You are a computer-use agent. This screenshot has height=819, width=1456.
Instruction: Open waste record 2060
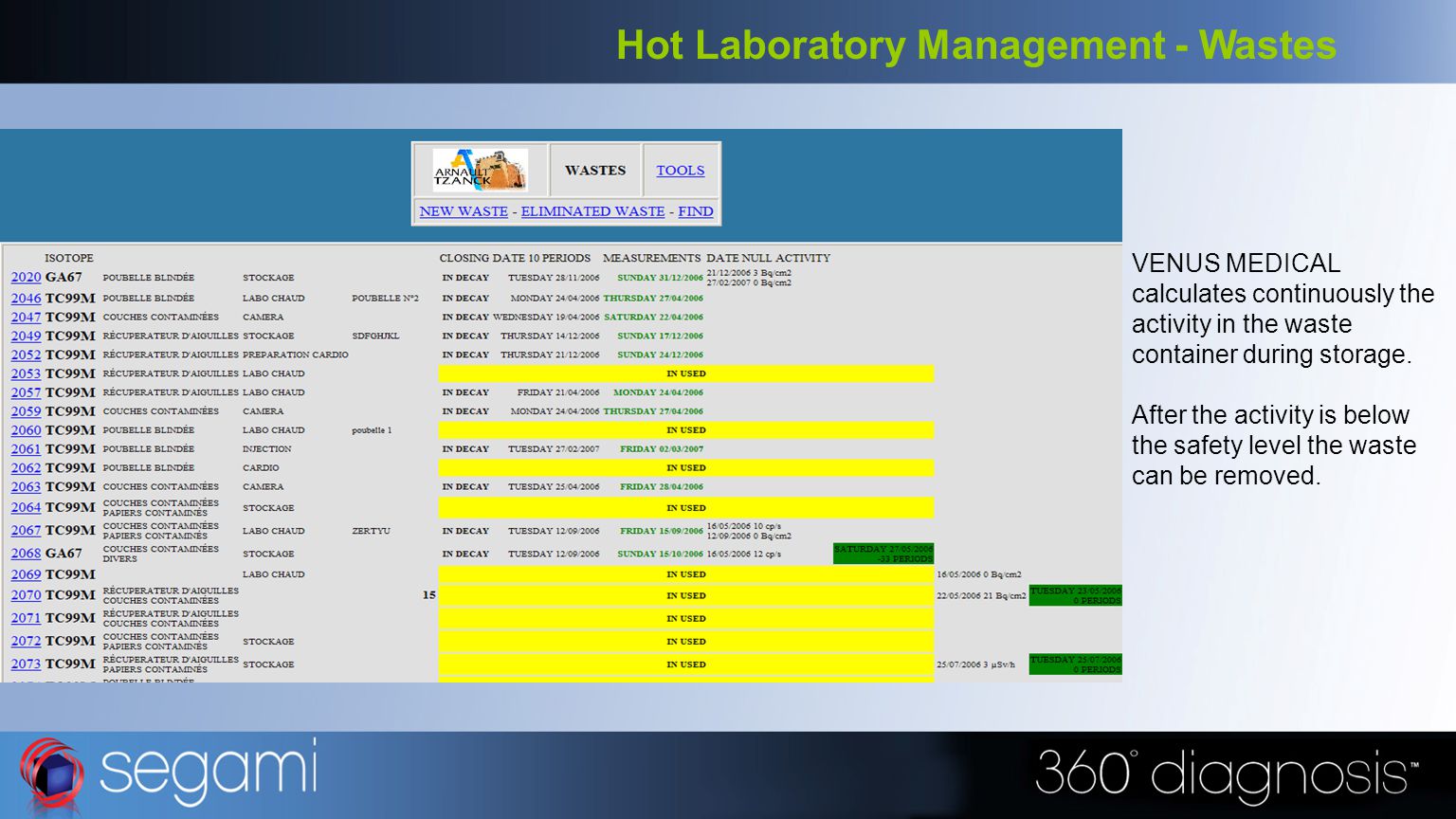[26, 430]
